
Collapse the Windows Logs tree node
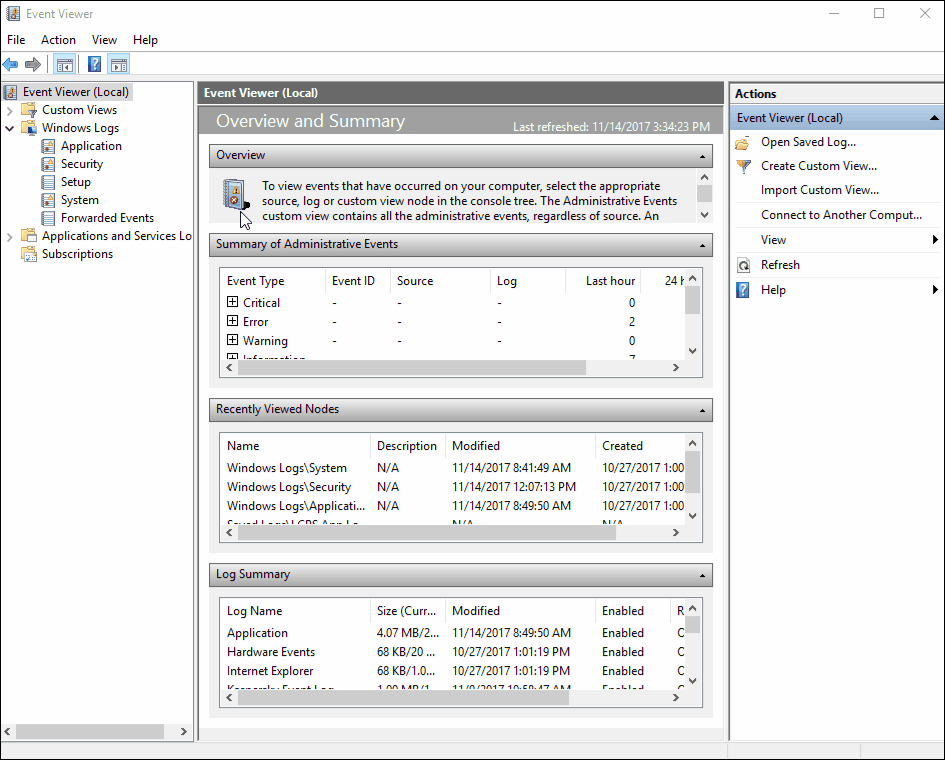(10, 128)
